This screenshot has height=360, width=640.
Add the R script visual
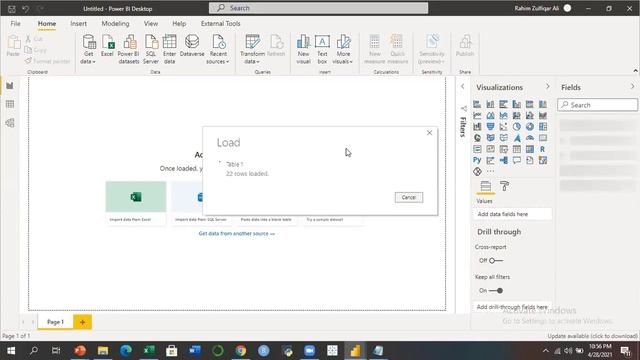(543, 149)
